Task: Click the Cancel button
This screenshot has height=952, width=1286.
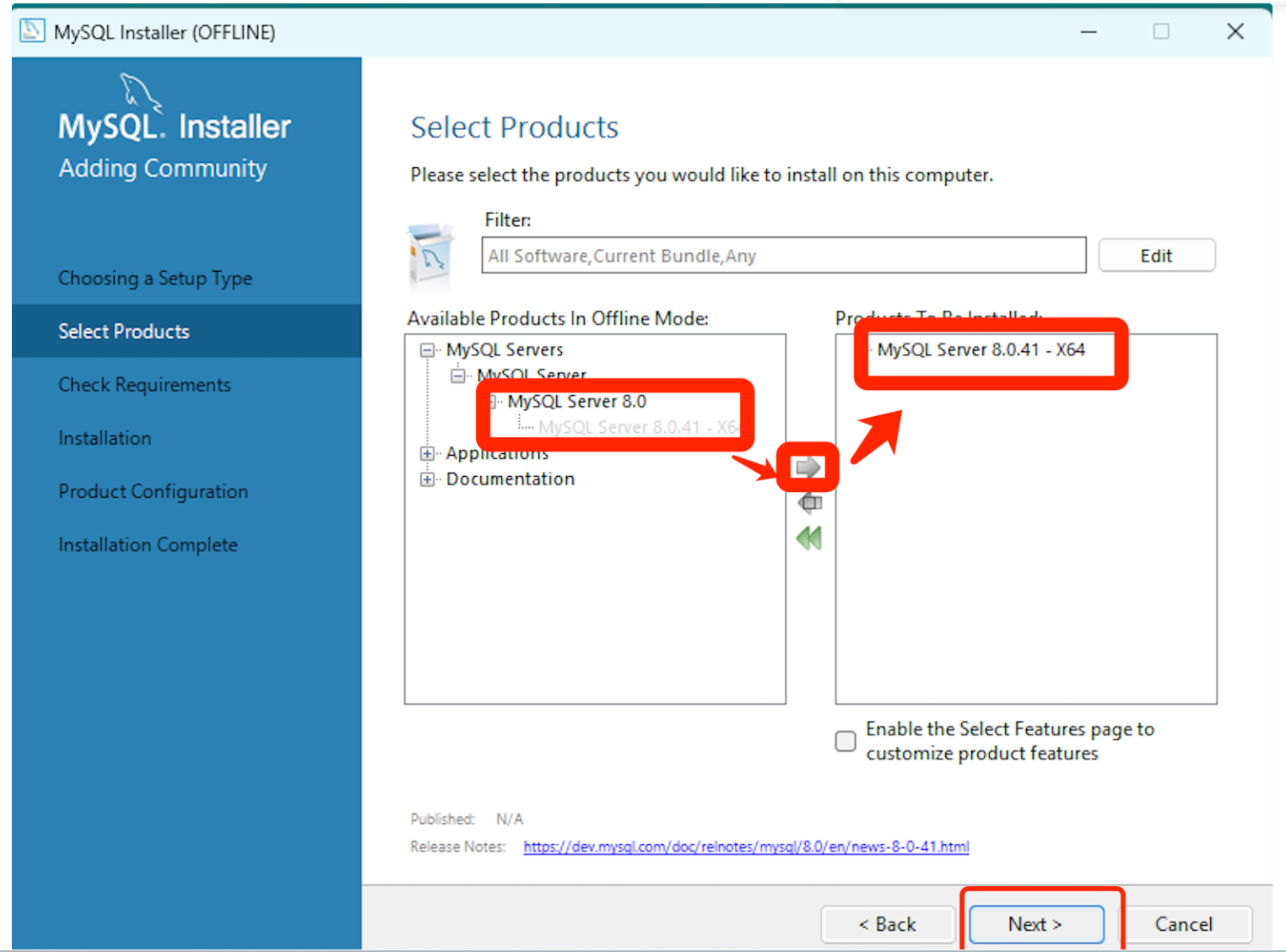Action: (x=1183, y=924)
